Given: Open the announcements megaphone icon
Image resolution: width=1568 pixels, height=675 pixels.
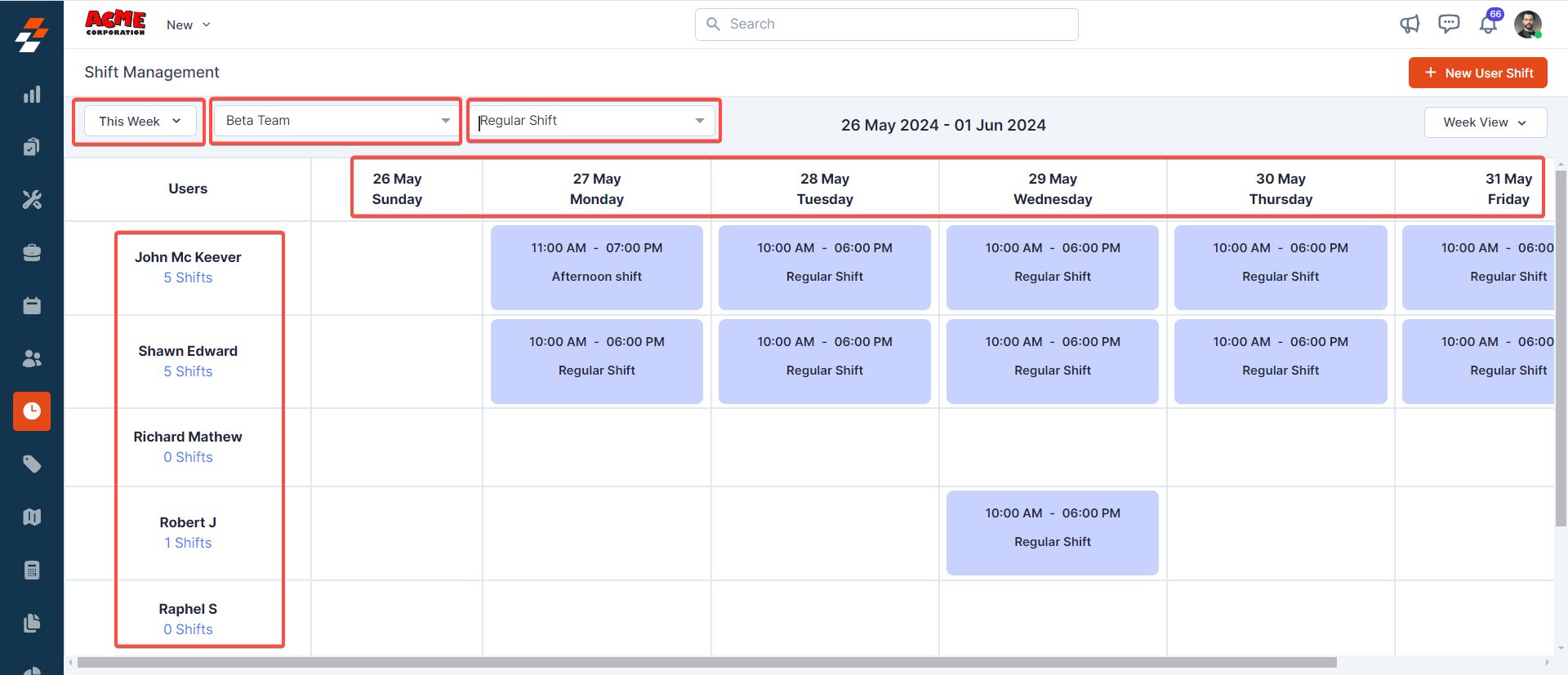Looking at the screenshot, I should (1410, 24).
